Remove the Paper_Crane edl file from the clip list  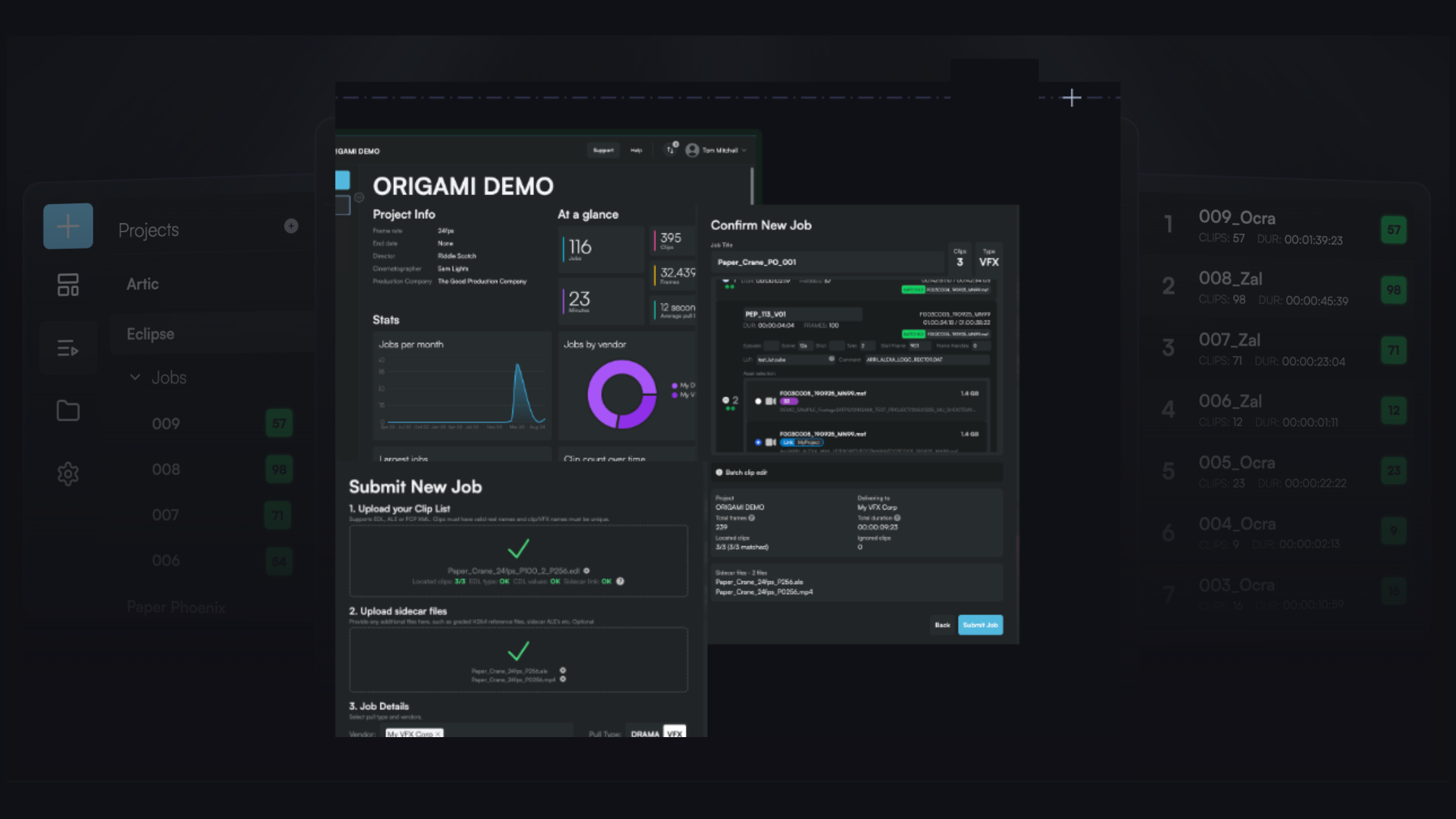click(586, 571)
